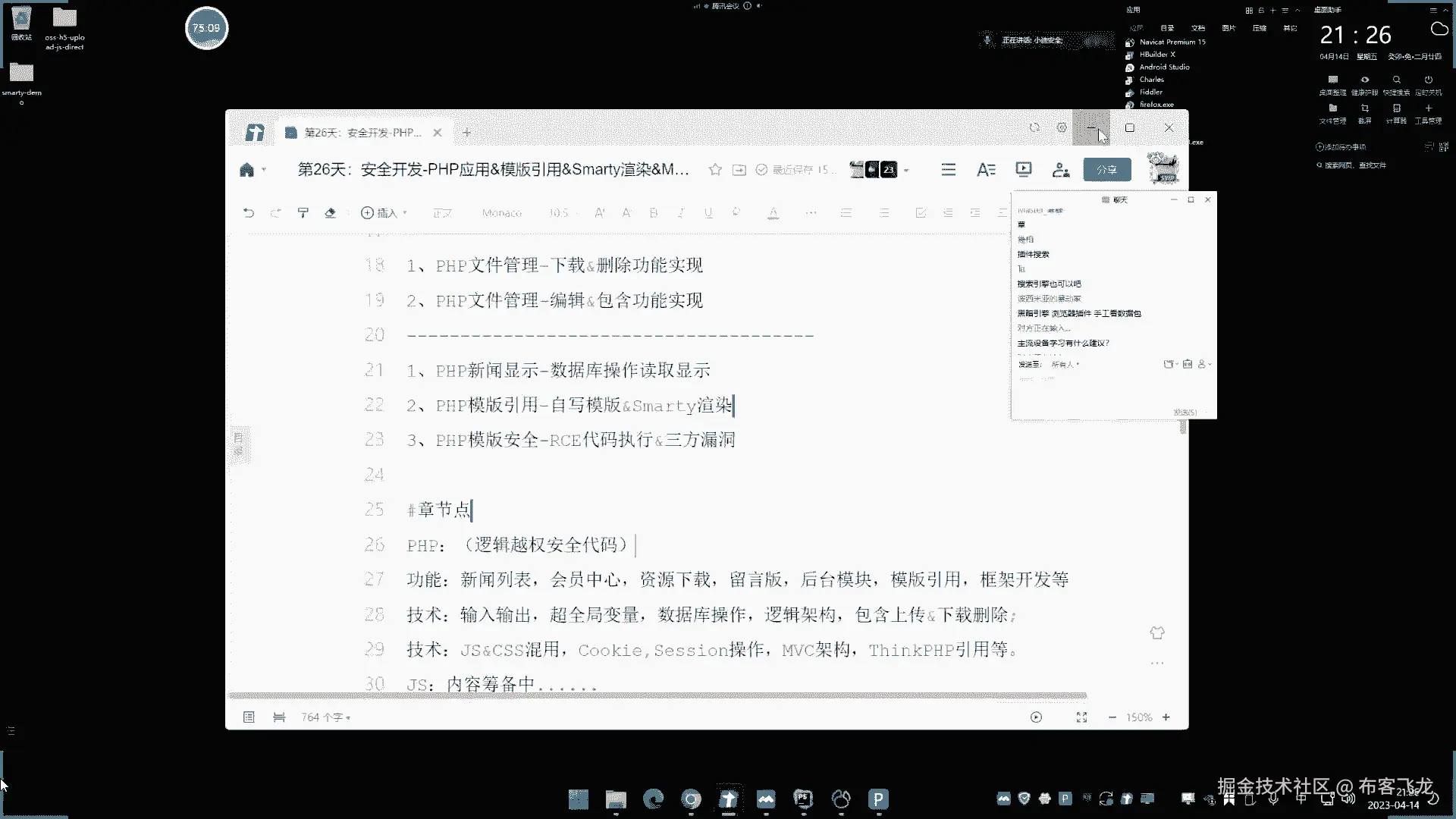This screenshot has width=1456, height=819.
Task: Select the format painter tool
Action: pyautogui.click(x=303, y=213)
